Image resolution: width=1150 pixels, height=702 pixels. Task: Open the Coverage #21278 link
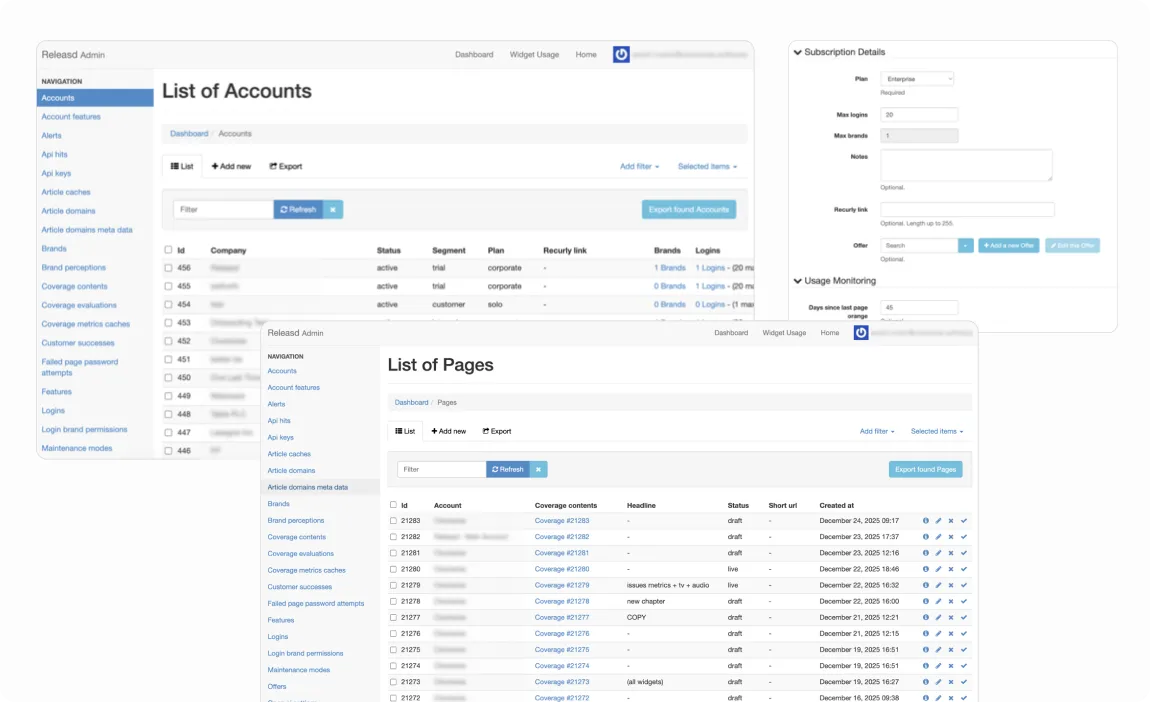(x=561, y=601)
